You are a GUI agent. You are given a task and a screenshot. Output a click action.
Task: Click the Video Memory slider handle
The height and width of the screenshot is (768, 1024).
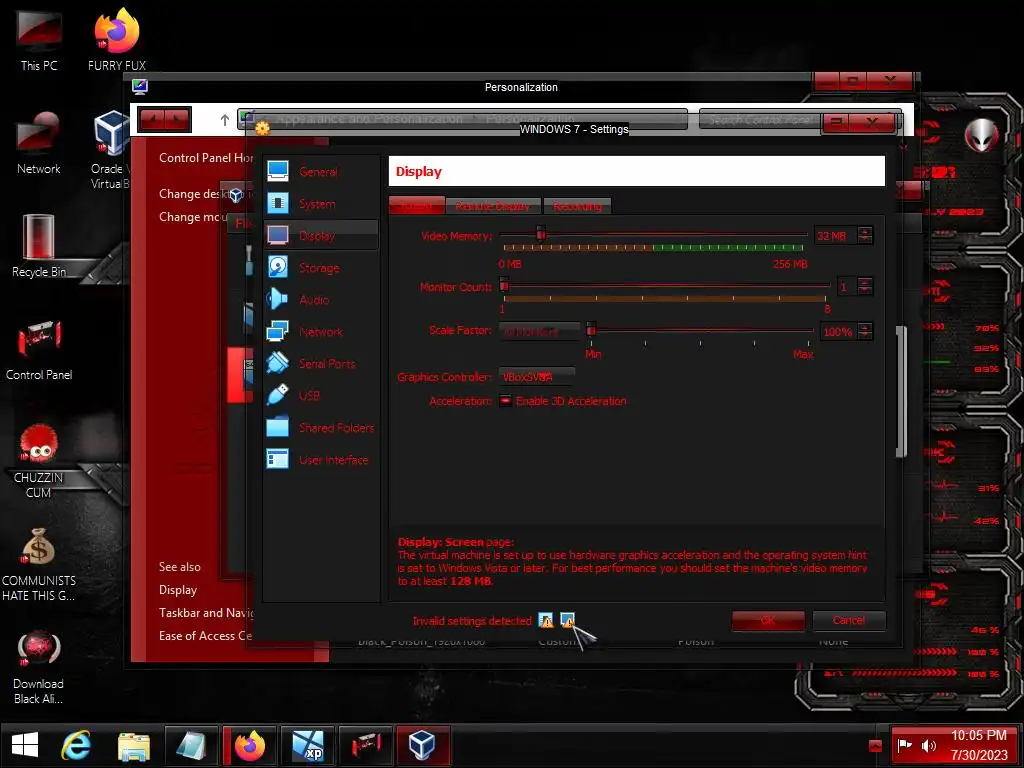(541, 233)
